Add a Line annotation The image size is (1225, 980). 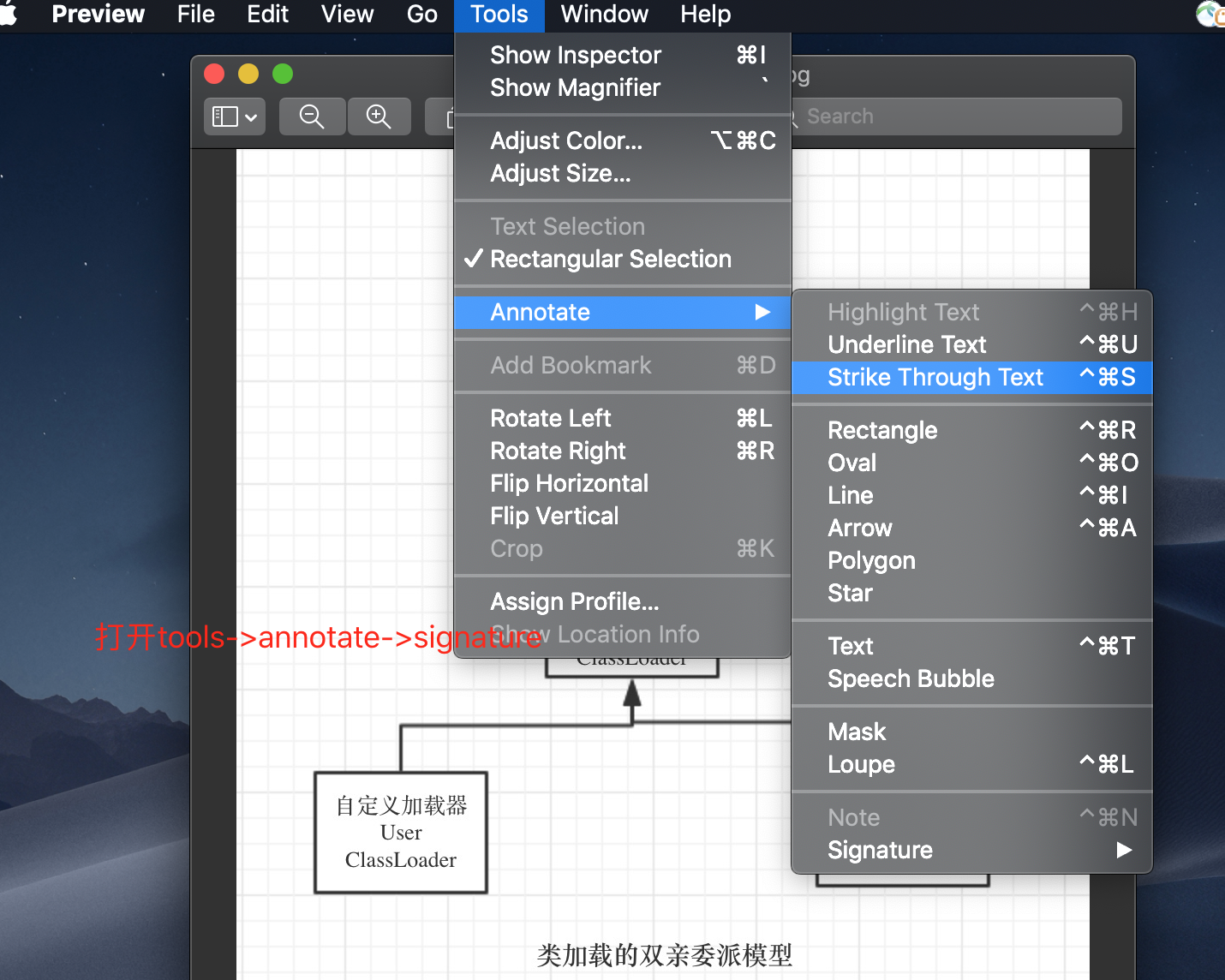click(972, 495)
